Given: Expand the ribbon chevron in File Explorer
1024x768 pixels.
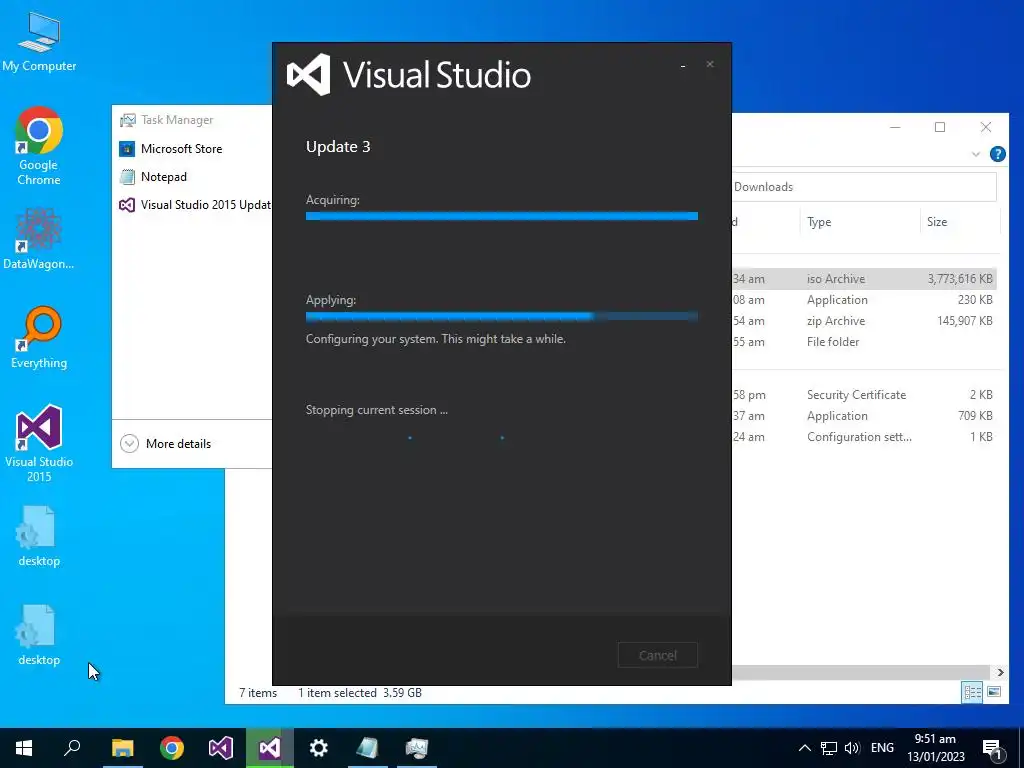Looking at the screenshot, I should (976, 154).
